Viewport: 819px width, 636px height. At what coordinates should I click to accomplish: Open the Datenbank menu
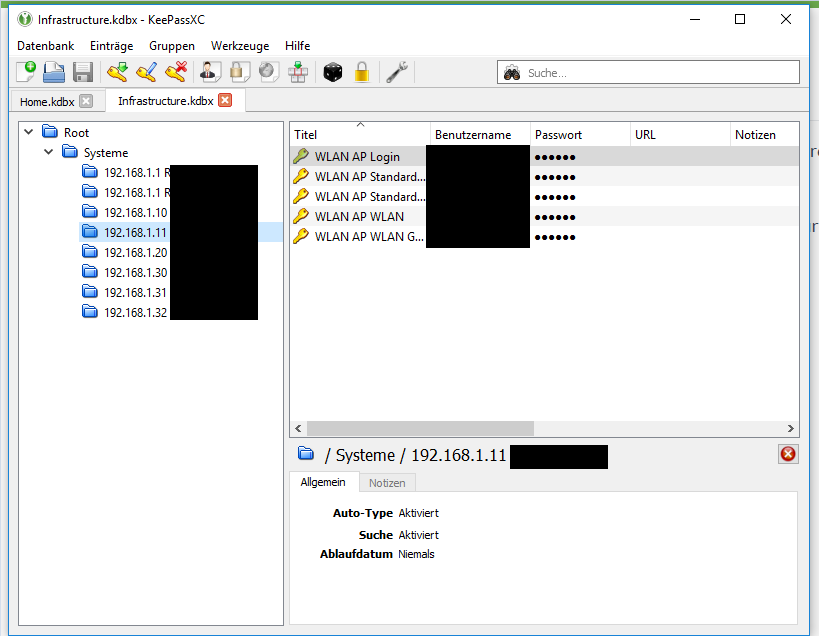pyautogui.click(x=45, y=45)
